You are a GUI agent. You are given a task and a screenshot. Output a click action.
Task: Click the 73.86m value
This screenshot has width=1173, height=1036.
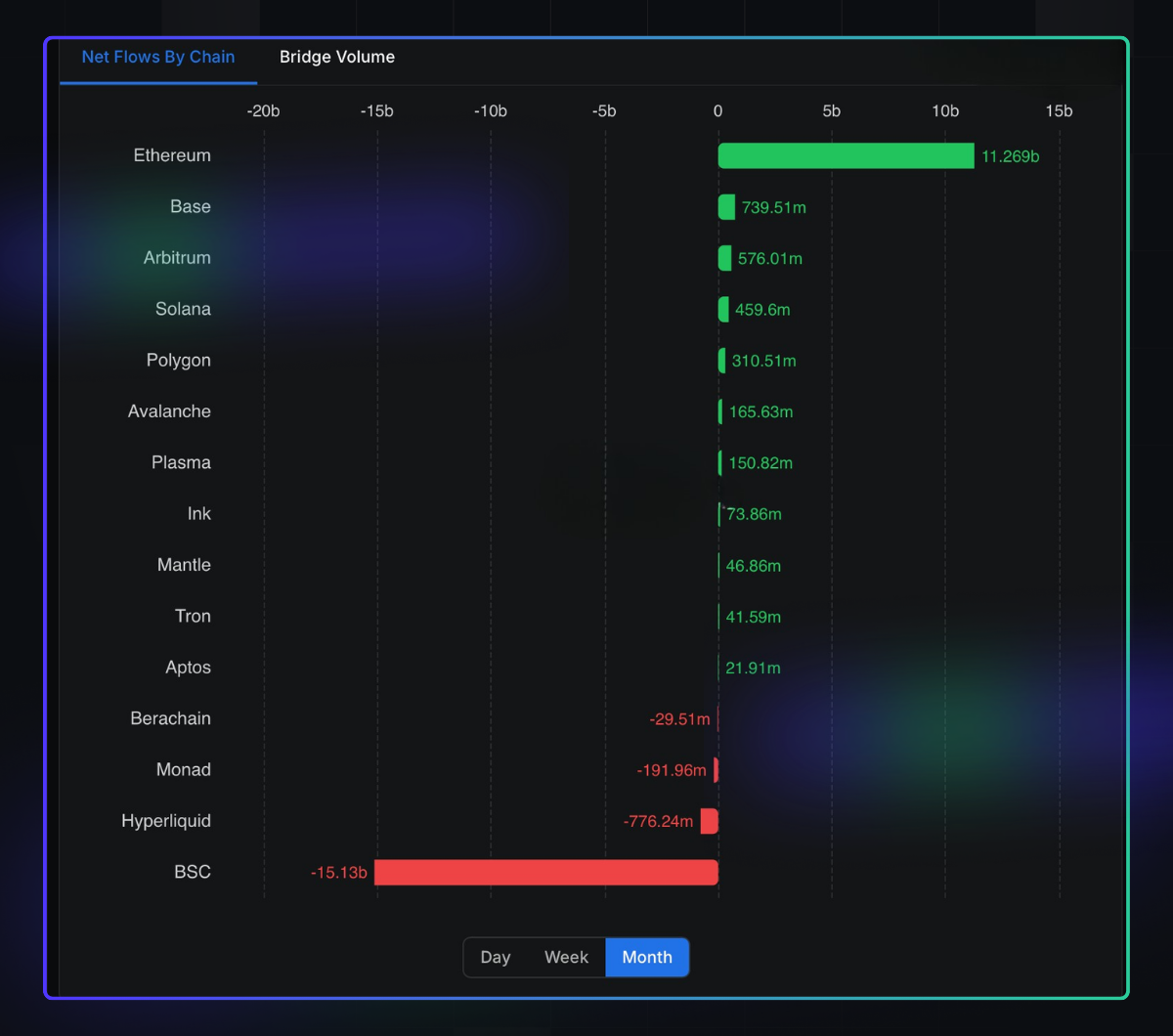pyautogui.click(x=754, y=515)
